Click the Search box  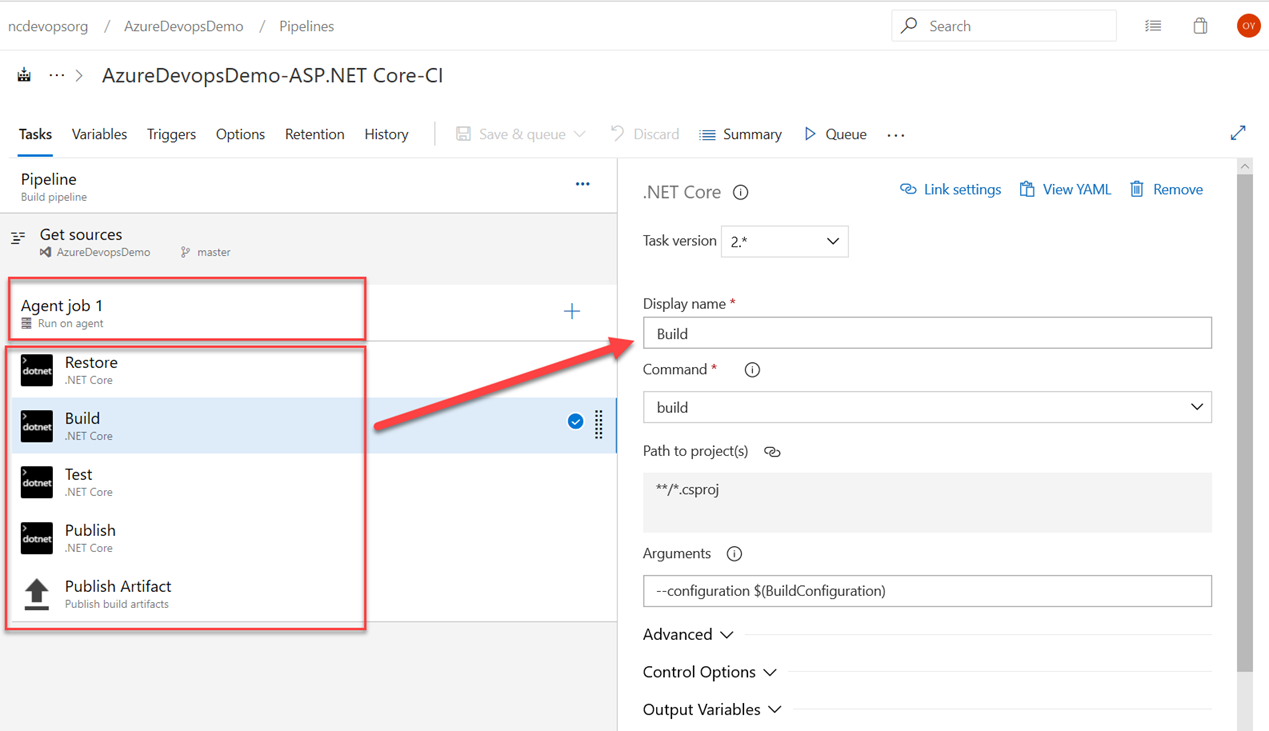click(x=1004, y=26)
